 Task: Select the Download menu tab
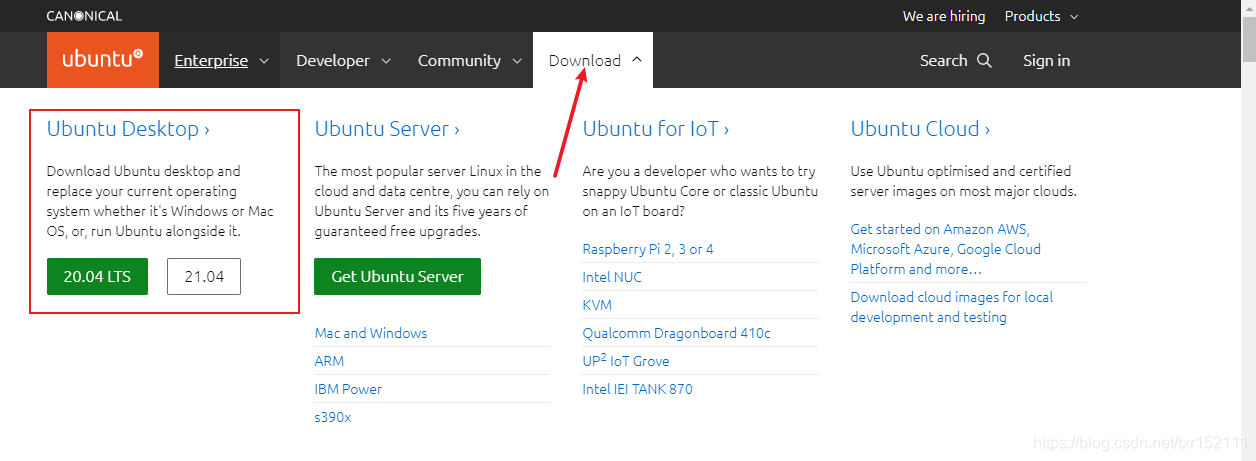[x=593, y=60]
